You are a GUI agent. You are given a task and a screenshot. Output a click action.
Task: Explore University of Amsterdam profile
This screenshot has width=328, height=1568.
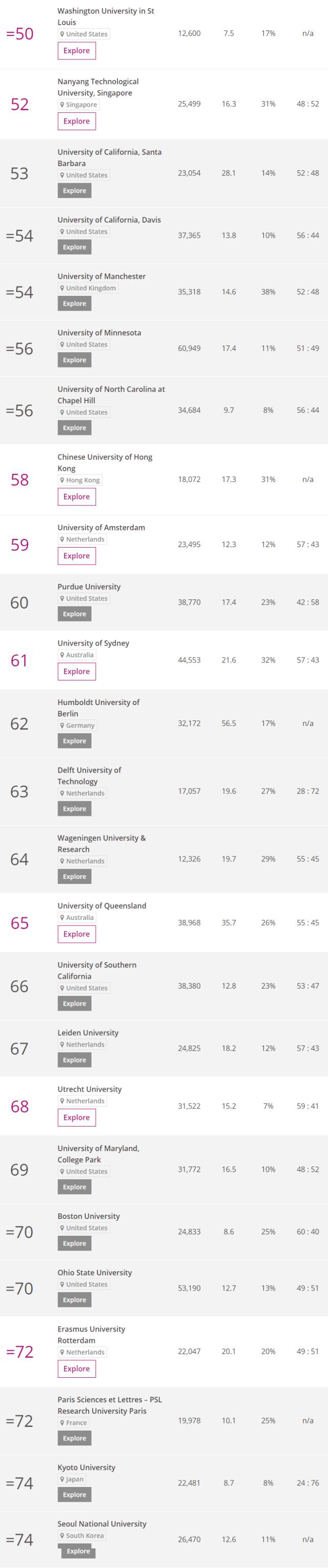[x=77, y=556]
